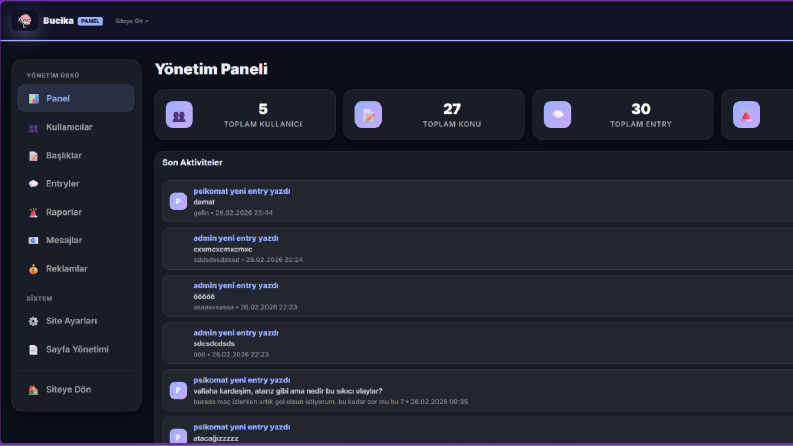Go to Reklamlar section

[76, 269]
